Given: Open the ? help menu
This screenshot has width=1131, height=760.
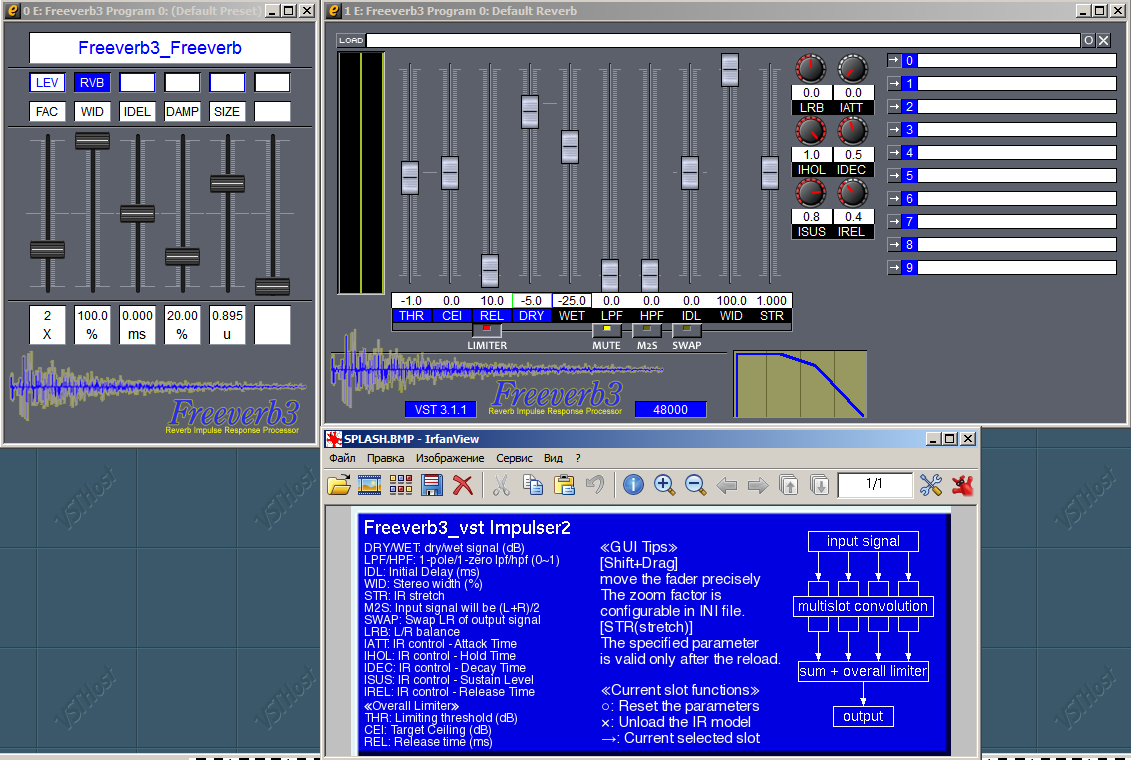Looking at the screenshot, I should click(x=578, y=458).
